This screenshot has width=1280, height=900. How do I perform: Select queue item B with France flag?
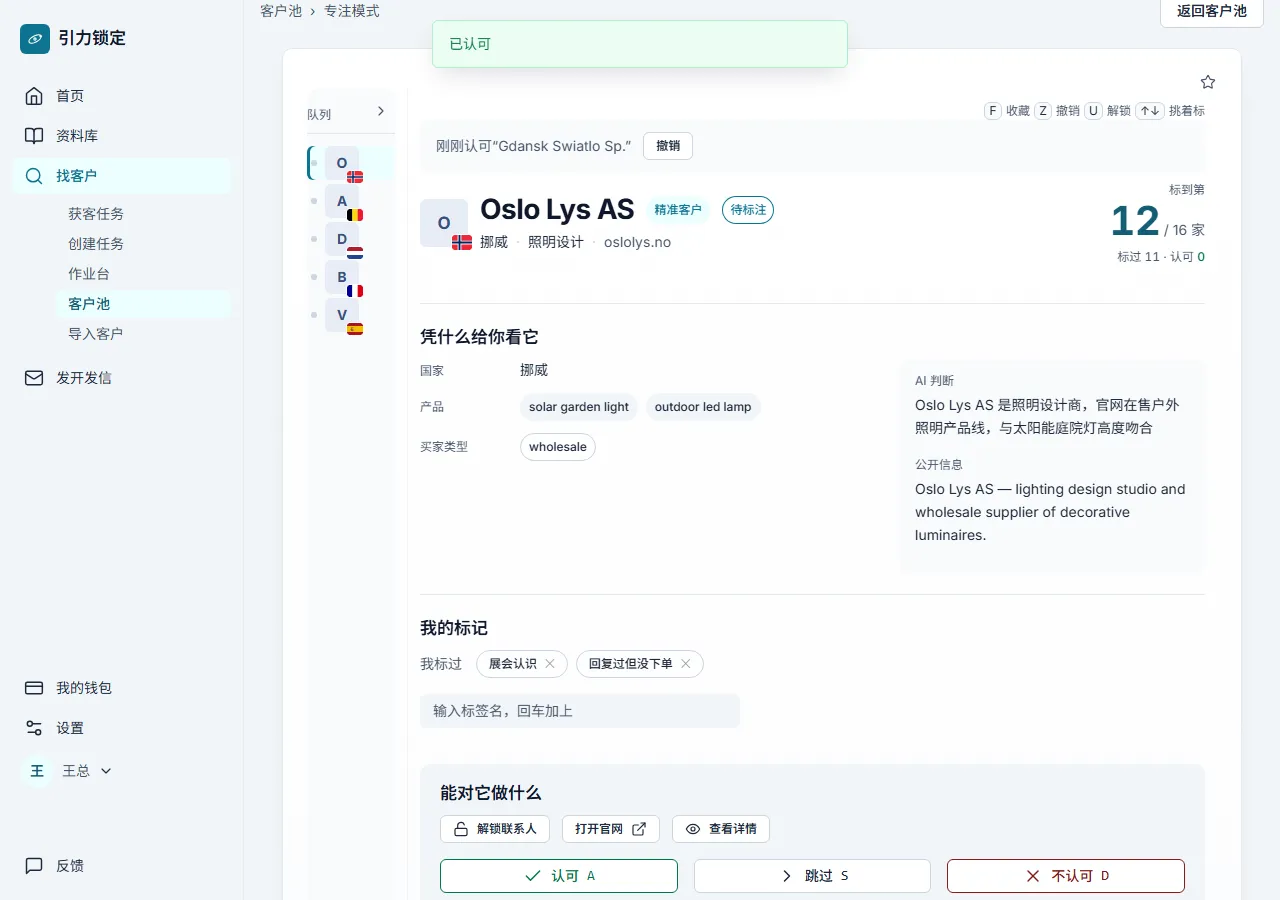point(351,277)
